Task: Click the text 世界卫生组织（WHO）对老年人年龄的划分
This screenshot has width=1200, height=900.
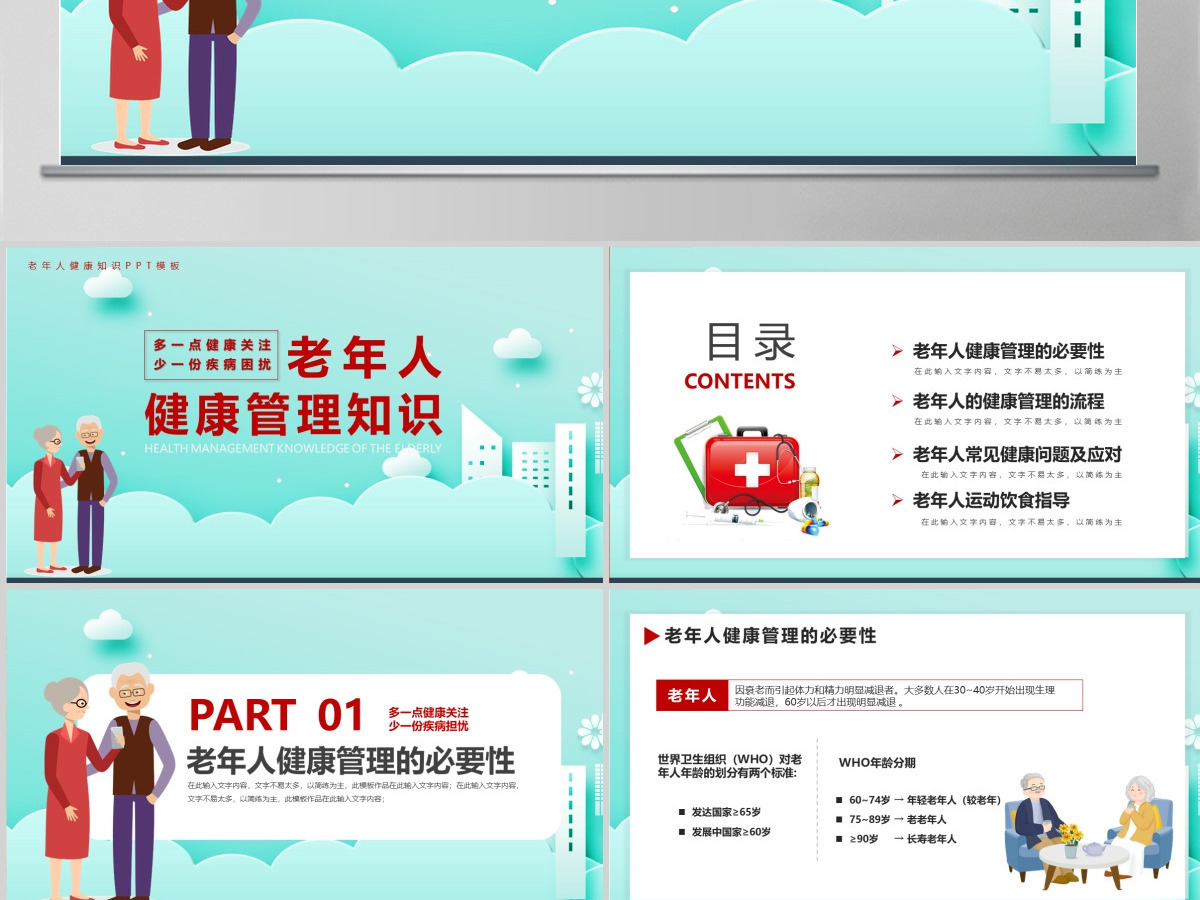Action: coord(729,766)
